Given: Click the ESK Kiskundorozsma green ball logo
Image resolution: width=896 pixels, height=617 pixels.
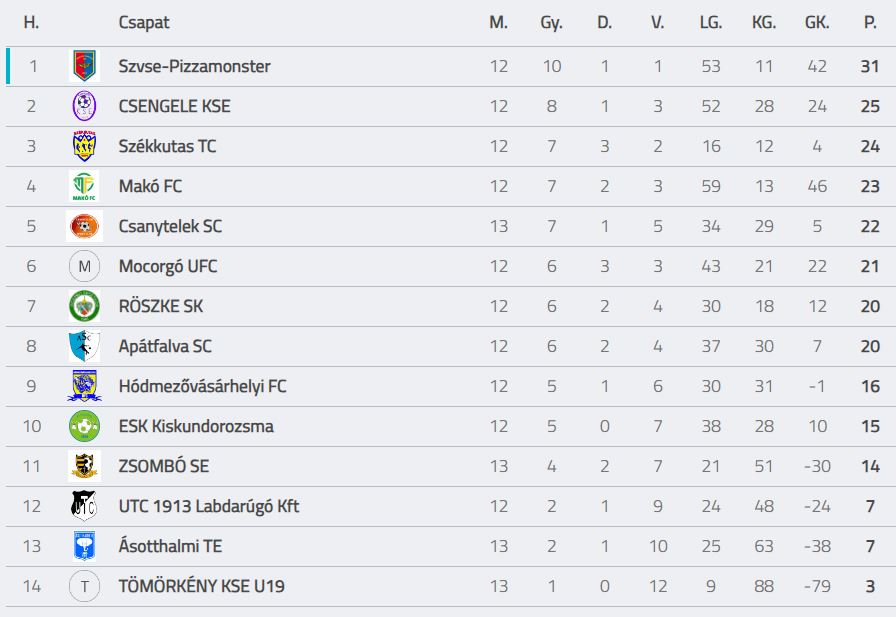Looking at the screenshot, I should [x=84, y=426].
